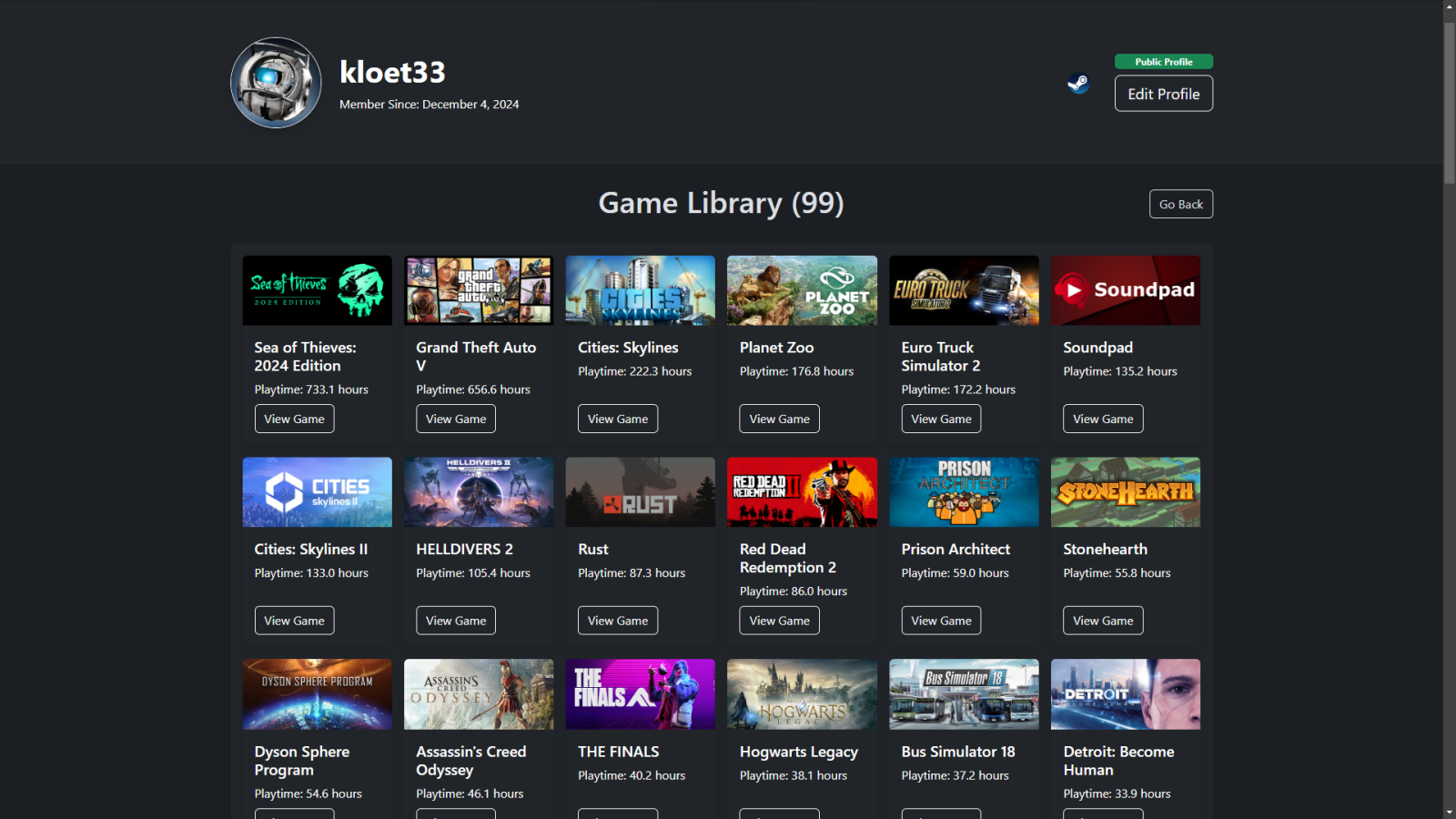Click the Public Profile status badge
The height and width of the screenshot is (819, 1456).
coord(1163,61)
